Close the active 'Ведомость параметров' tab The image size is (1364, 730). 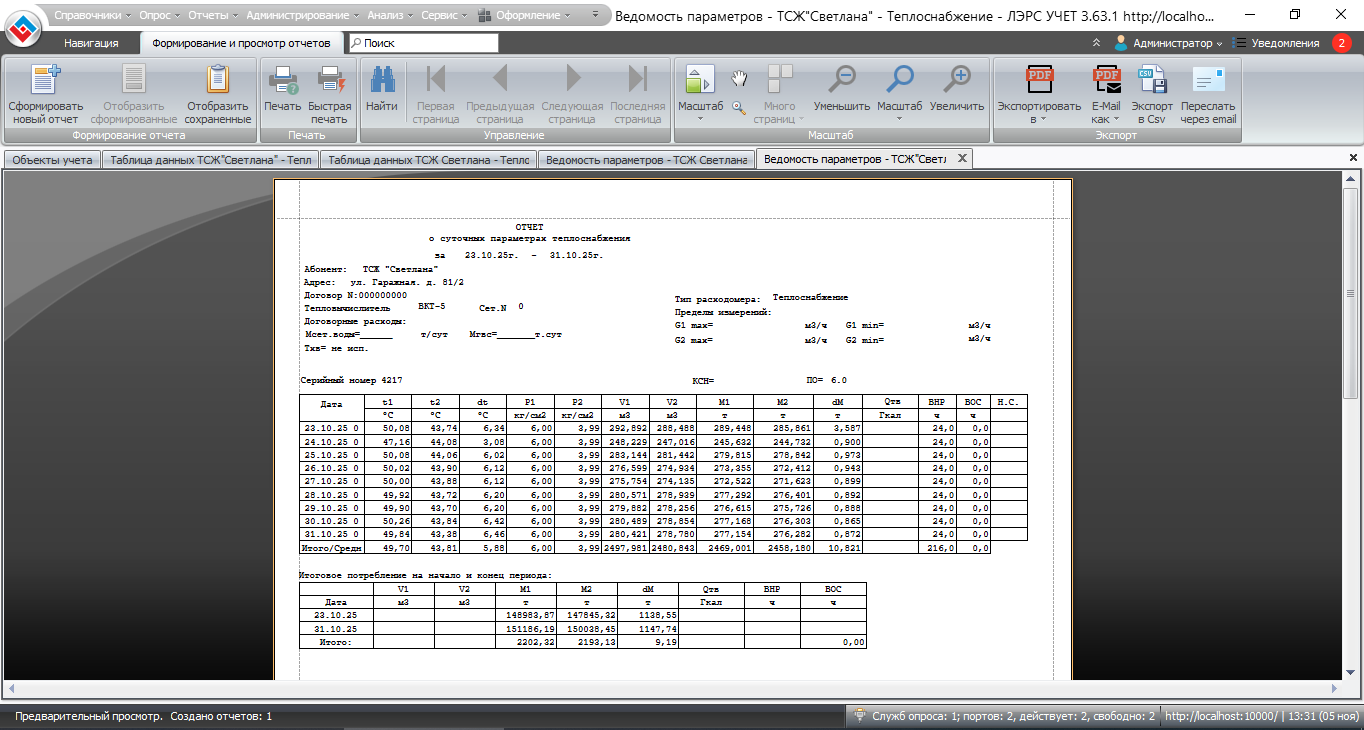pos(962,158)
